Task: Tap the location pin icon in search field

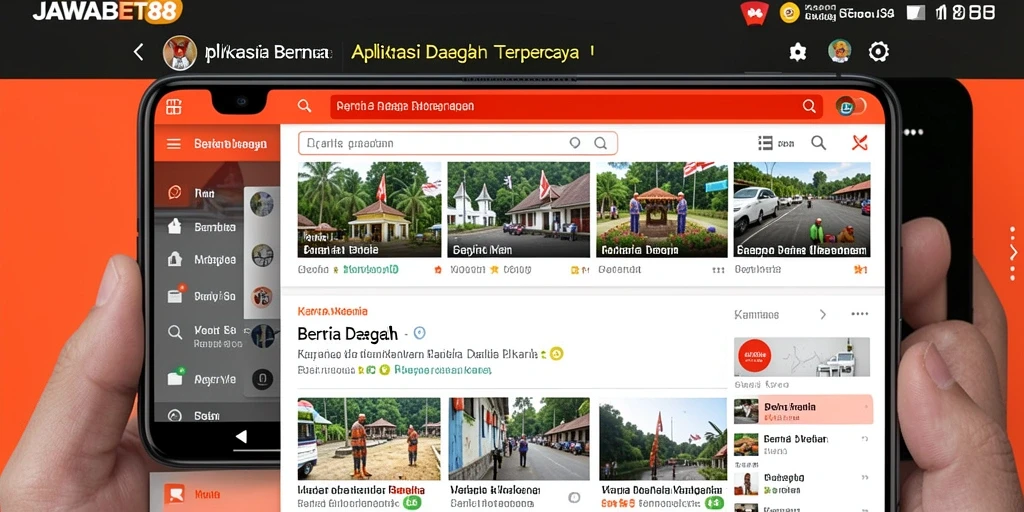Action: (x=575, y=143)
